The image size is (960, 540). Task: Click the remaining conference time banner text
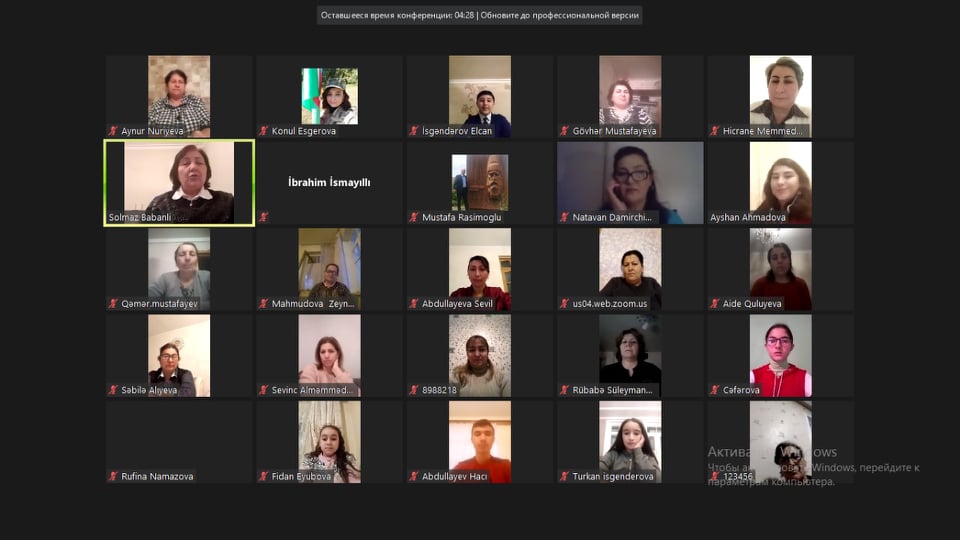396,16
